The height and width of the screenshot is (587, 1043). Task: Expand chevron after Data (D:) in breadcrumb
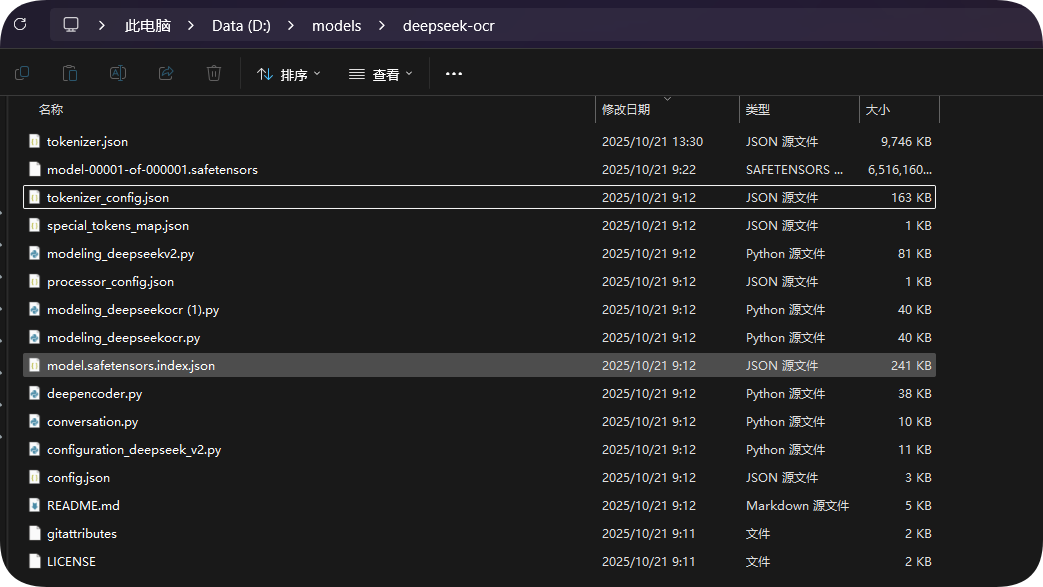[291, 26]
